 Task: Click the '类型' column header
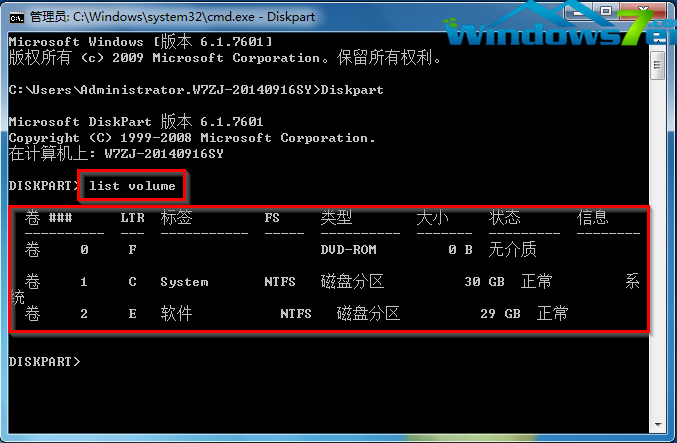pyautogui.click(x=336, y=218)
